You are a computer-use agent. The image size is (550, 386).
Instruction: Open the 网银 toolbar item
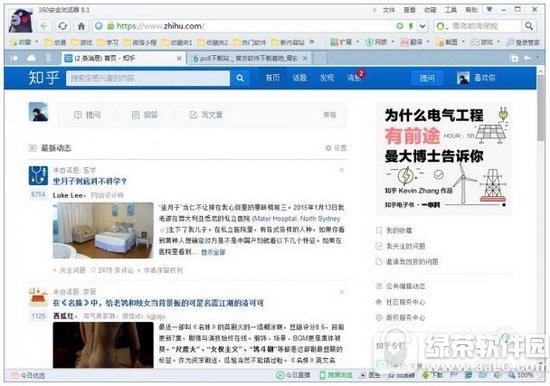click(x=376, y=42)
